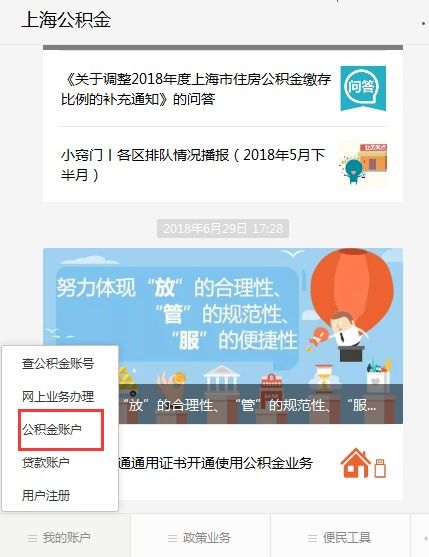Click the orange house and USB icon

363,463
